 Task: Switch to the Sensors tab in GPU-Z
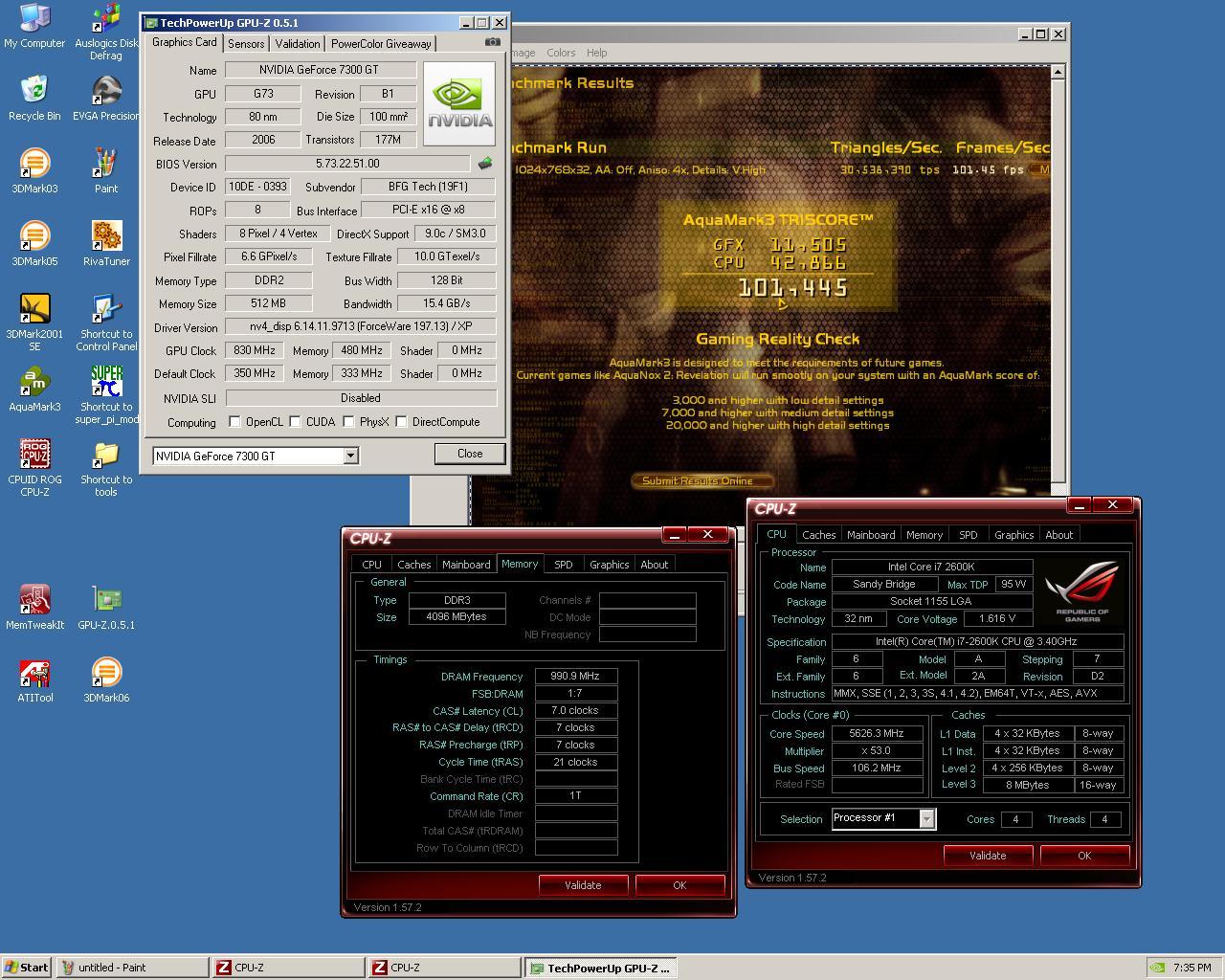(x=246, y=44)
